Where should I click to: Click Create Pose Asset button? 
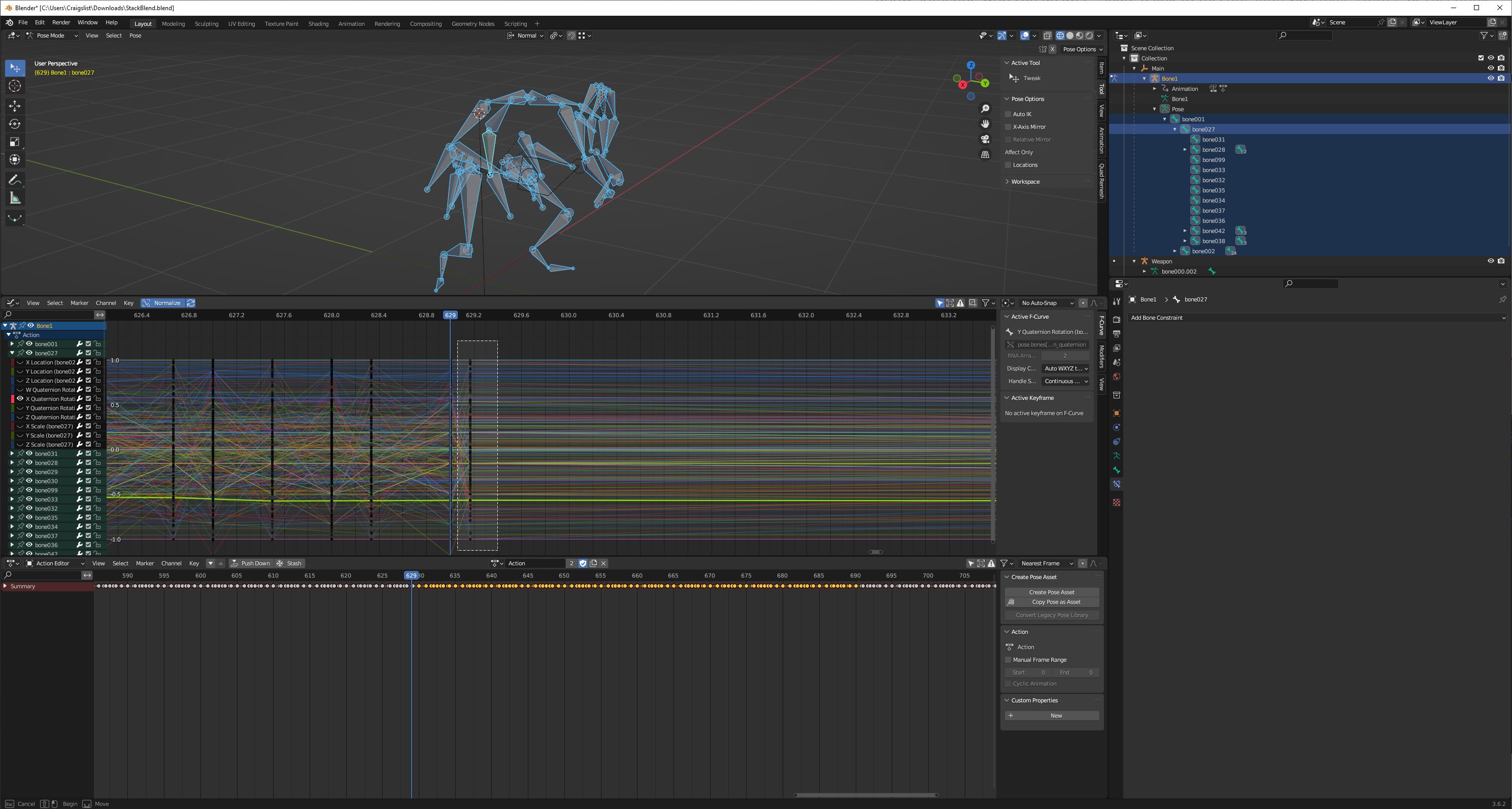[x=1052, y=592]
